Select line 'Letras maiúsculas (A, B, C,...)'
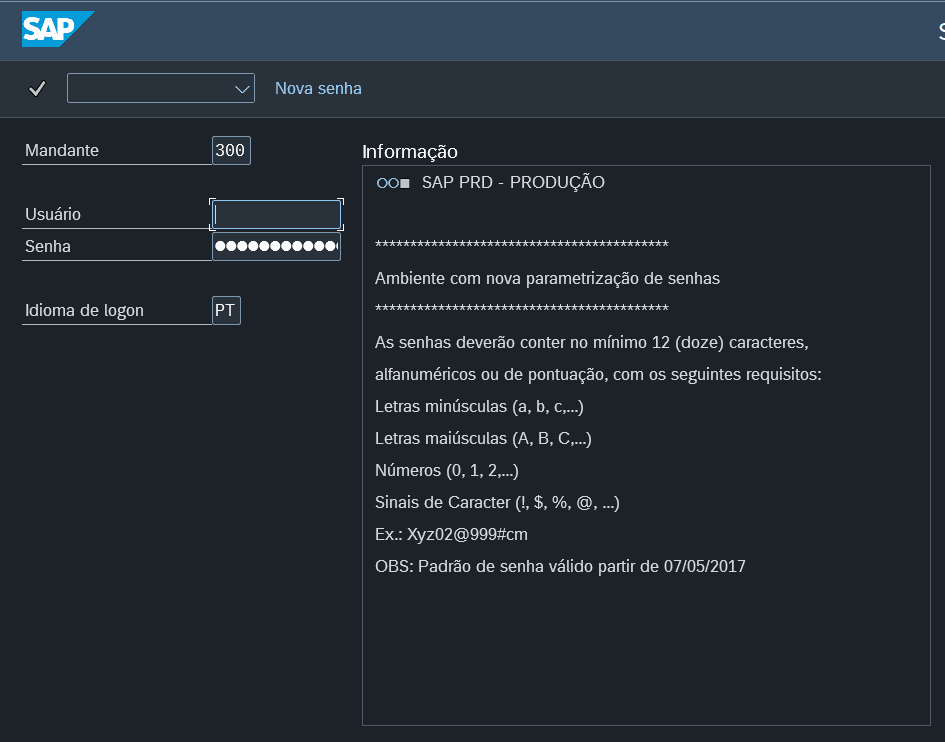This screenshot has width=945, height=742. (x=483, y=438)
